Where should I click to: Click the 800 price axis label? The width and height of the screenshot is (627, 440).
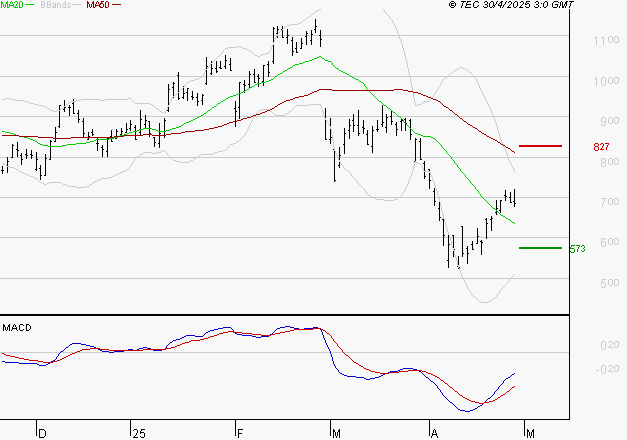point(609,162)
